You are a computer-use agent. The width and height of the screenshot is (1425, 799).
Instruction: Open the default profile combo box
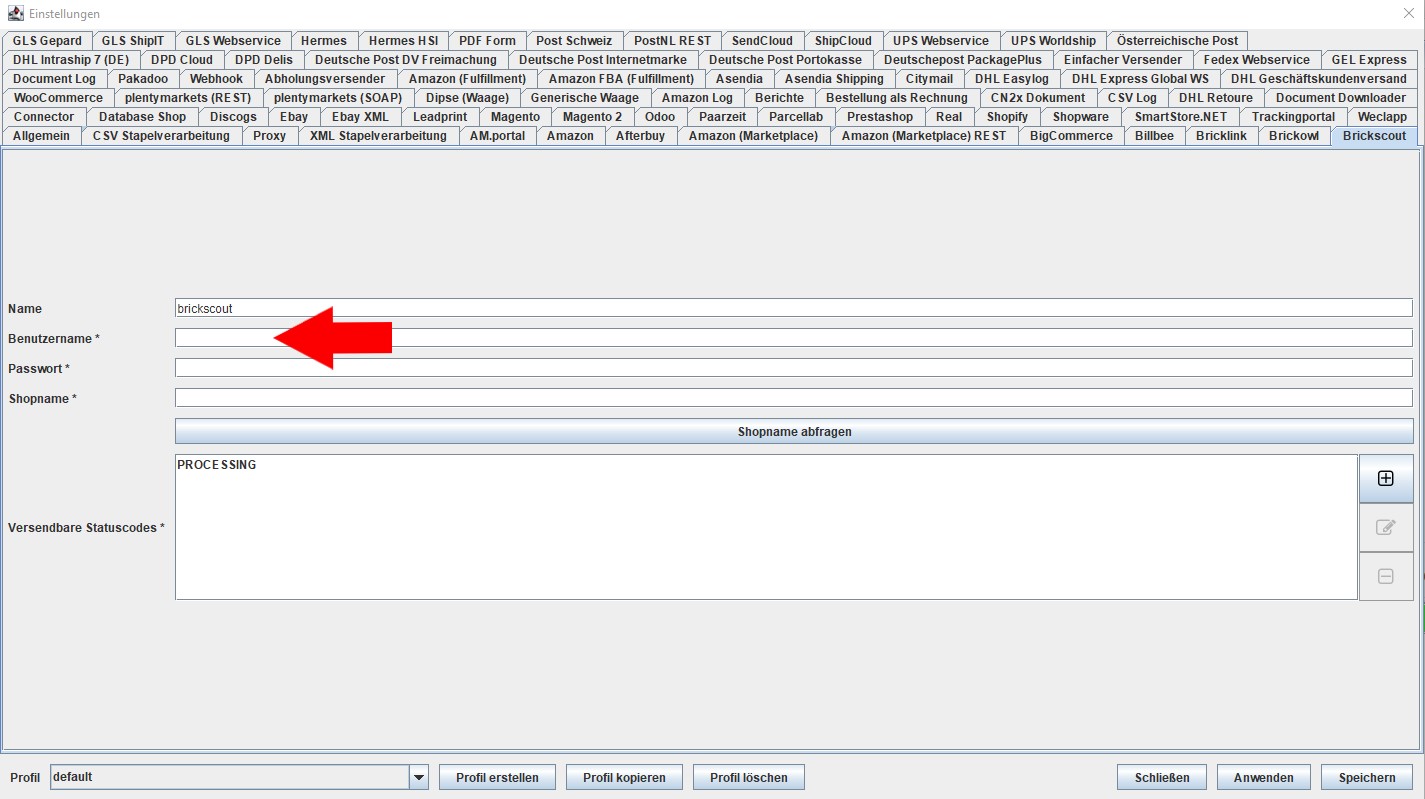click(x=240, y=777)
